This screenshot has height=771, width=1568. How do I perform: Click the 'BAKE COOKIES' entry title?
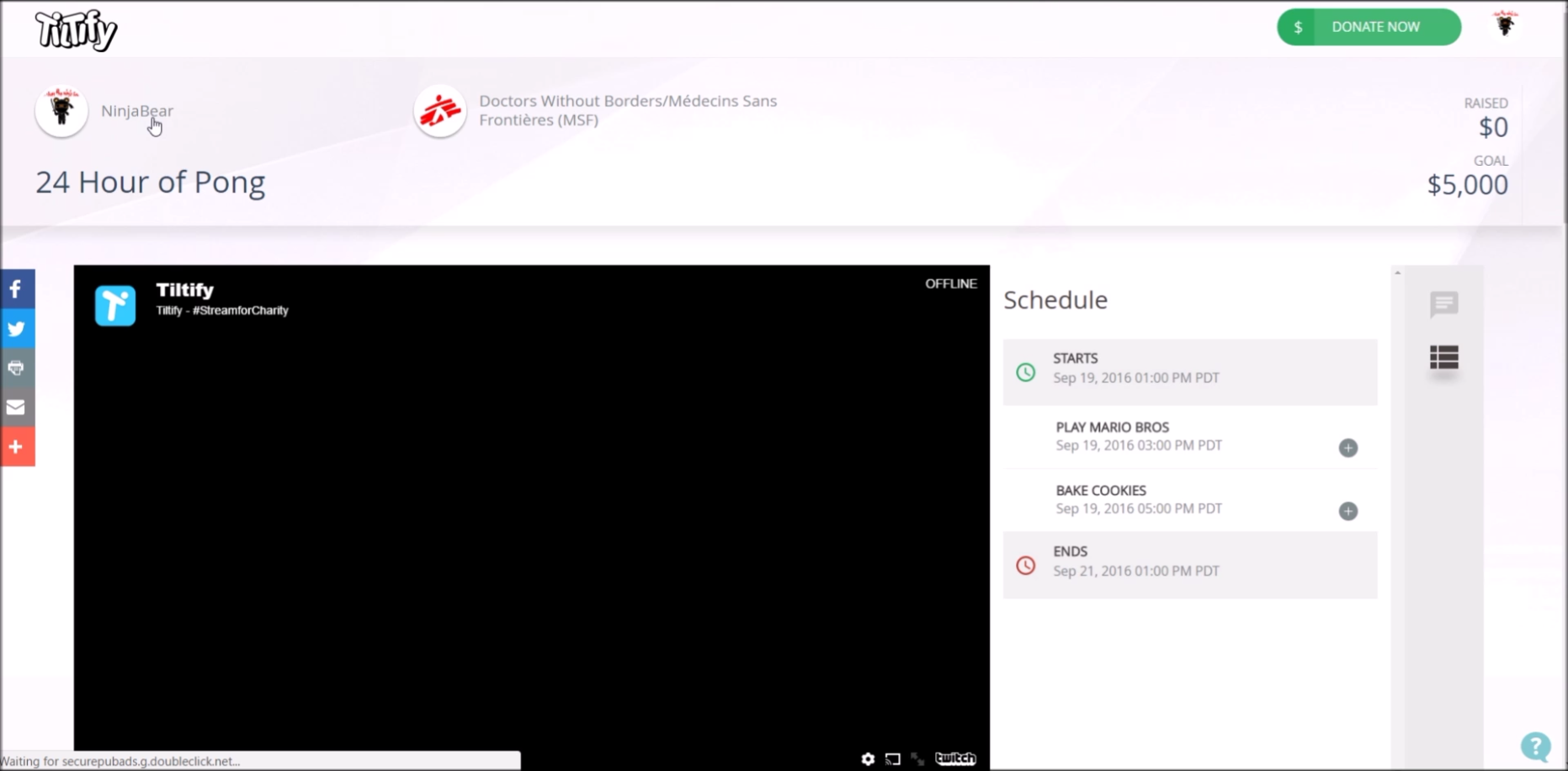click(x=1101, y=491)
